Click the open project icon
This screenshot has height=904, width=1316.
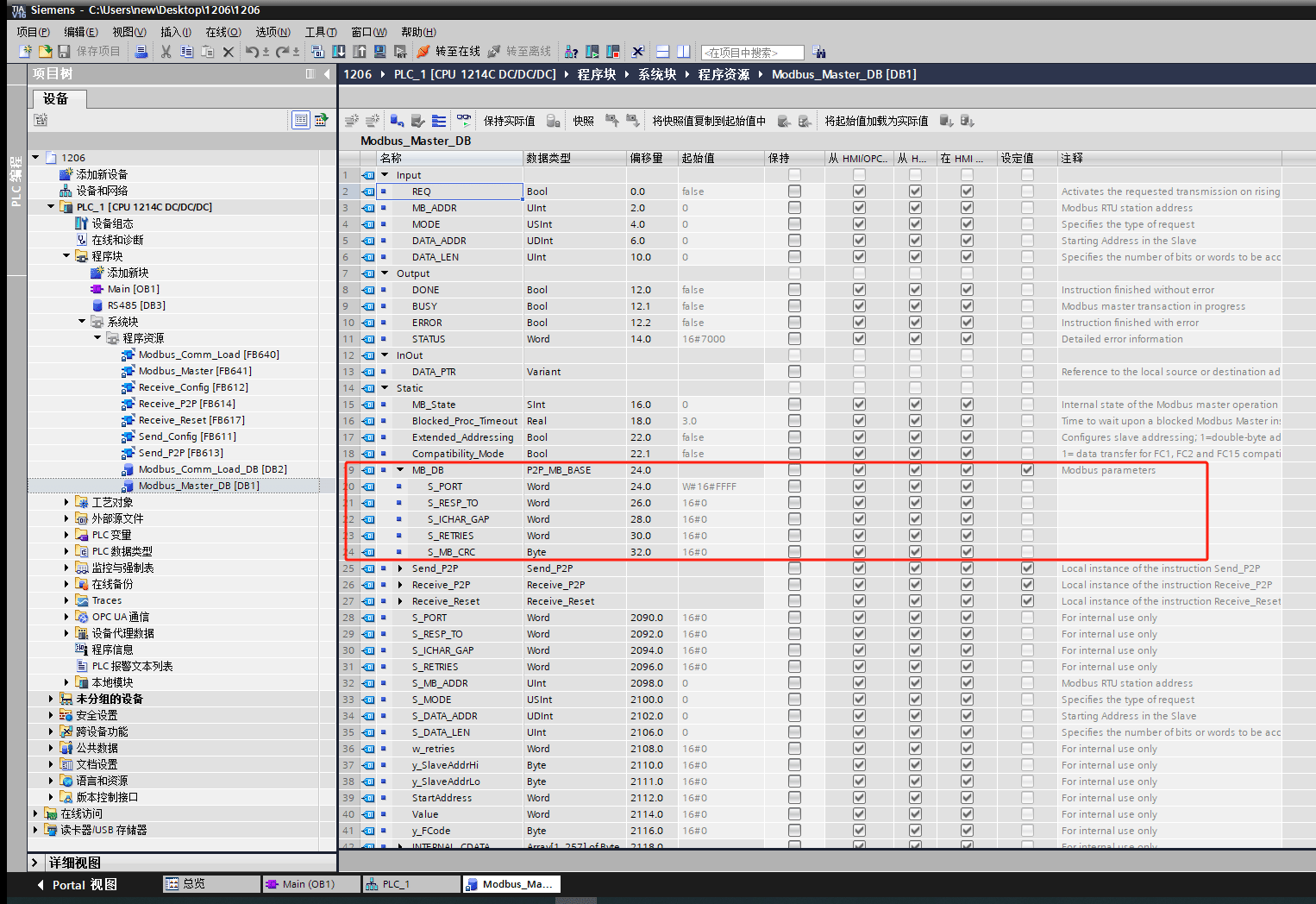coord(45,52)
